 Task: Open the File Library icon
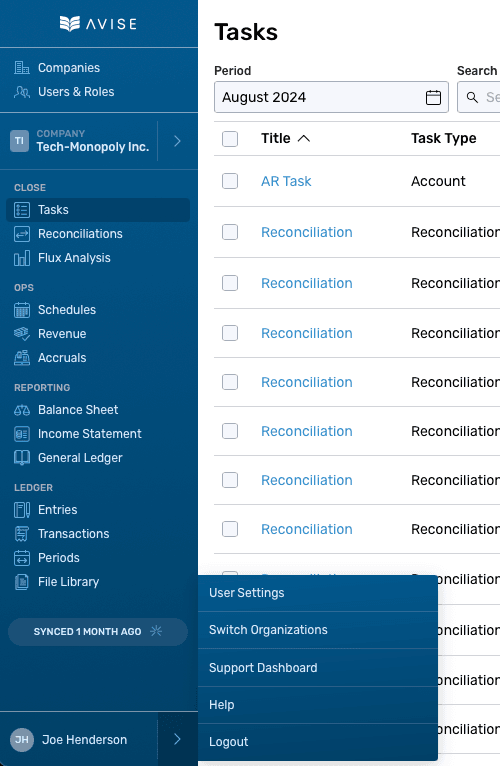(22, 582)
